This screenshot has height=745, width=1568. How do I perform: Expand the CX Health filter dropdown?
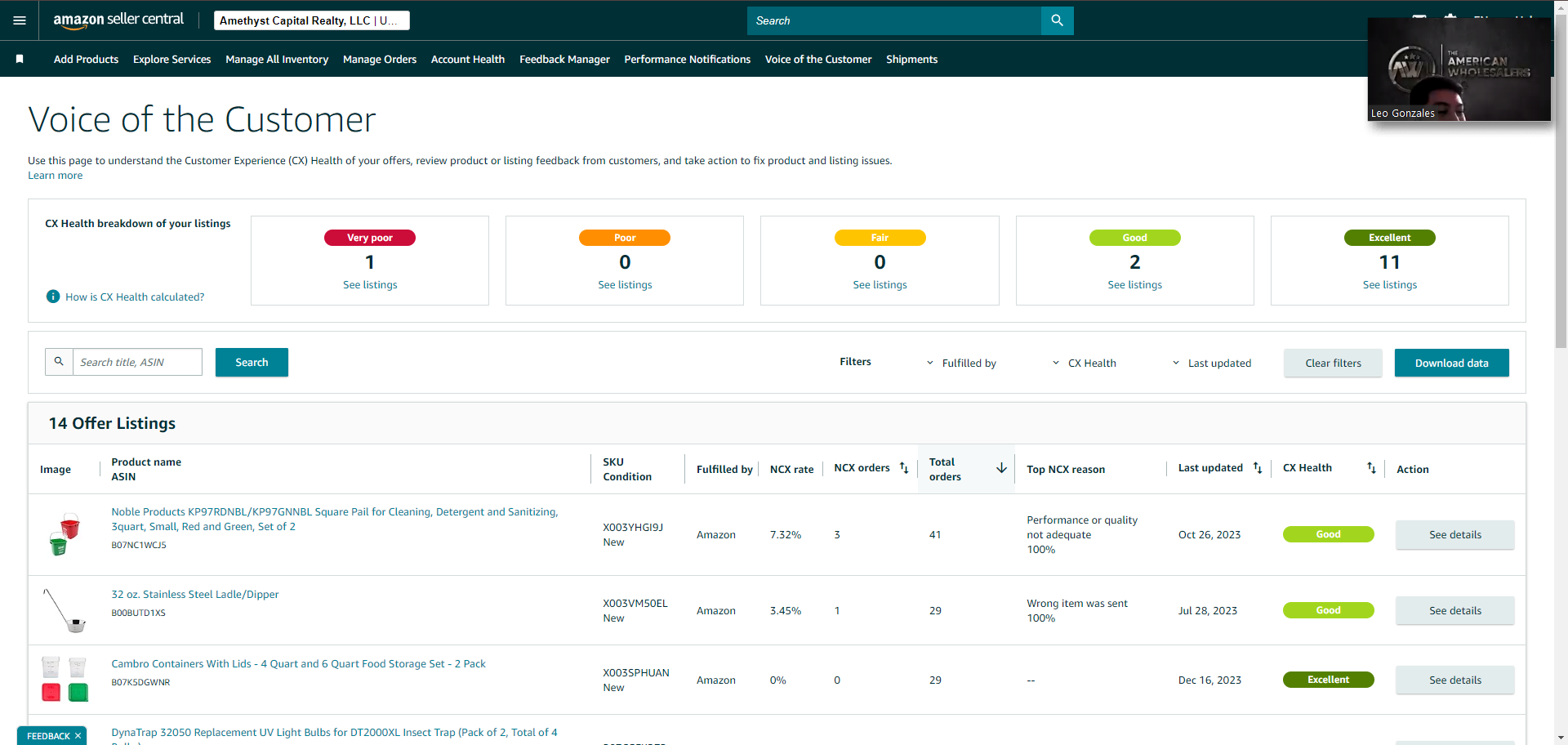1084,363
